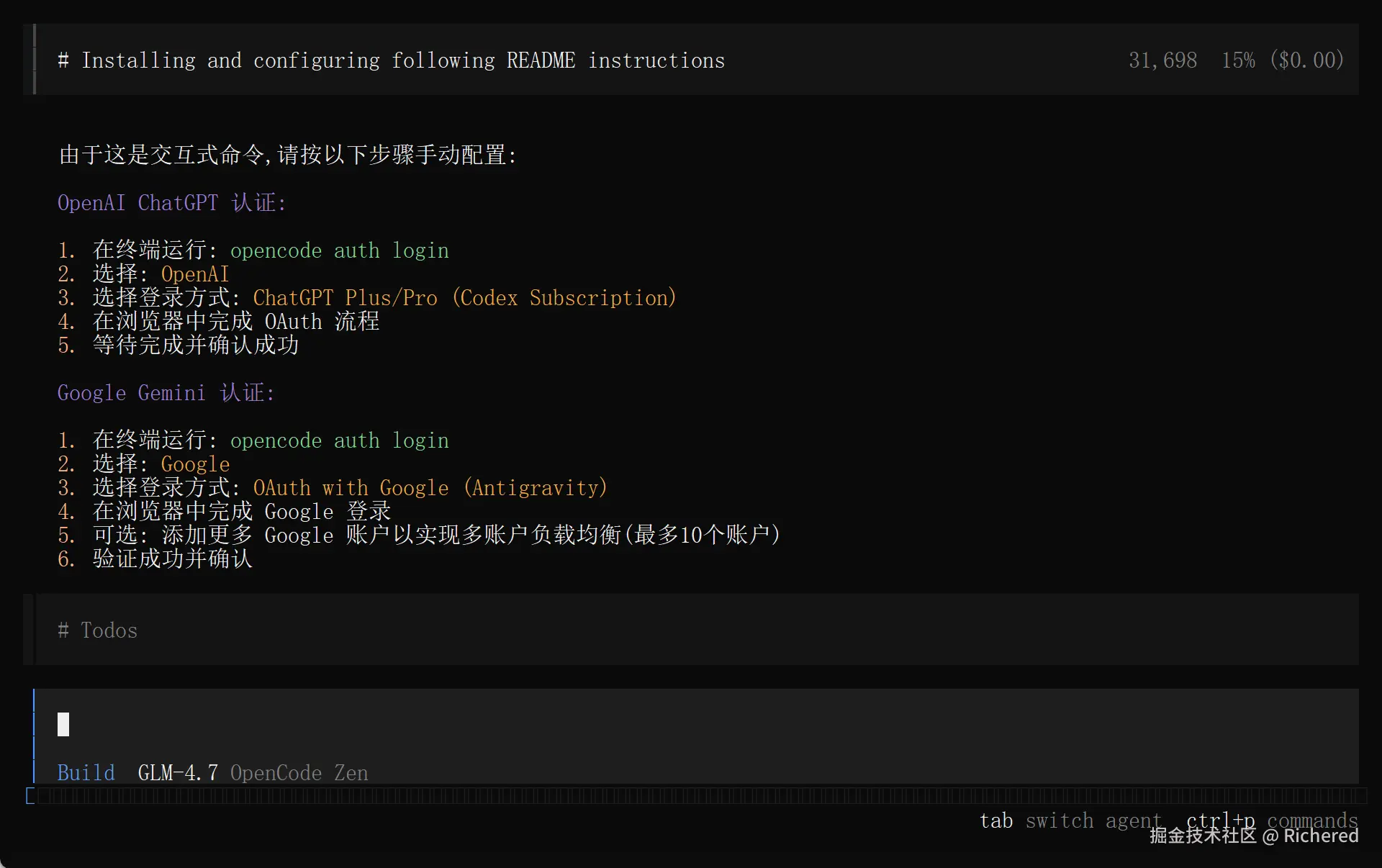This screenshot has height=868, width=1382.
Task: Click the tab switch agent hint
Action: coord(1070,820)
